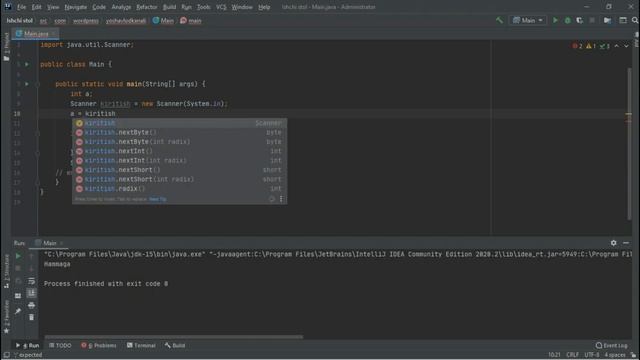Click the UTF-8 encoding status item
640x360 pixels.
(591, 355)
